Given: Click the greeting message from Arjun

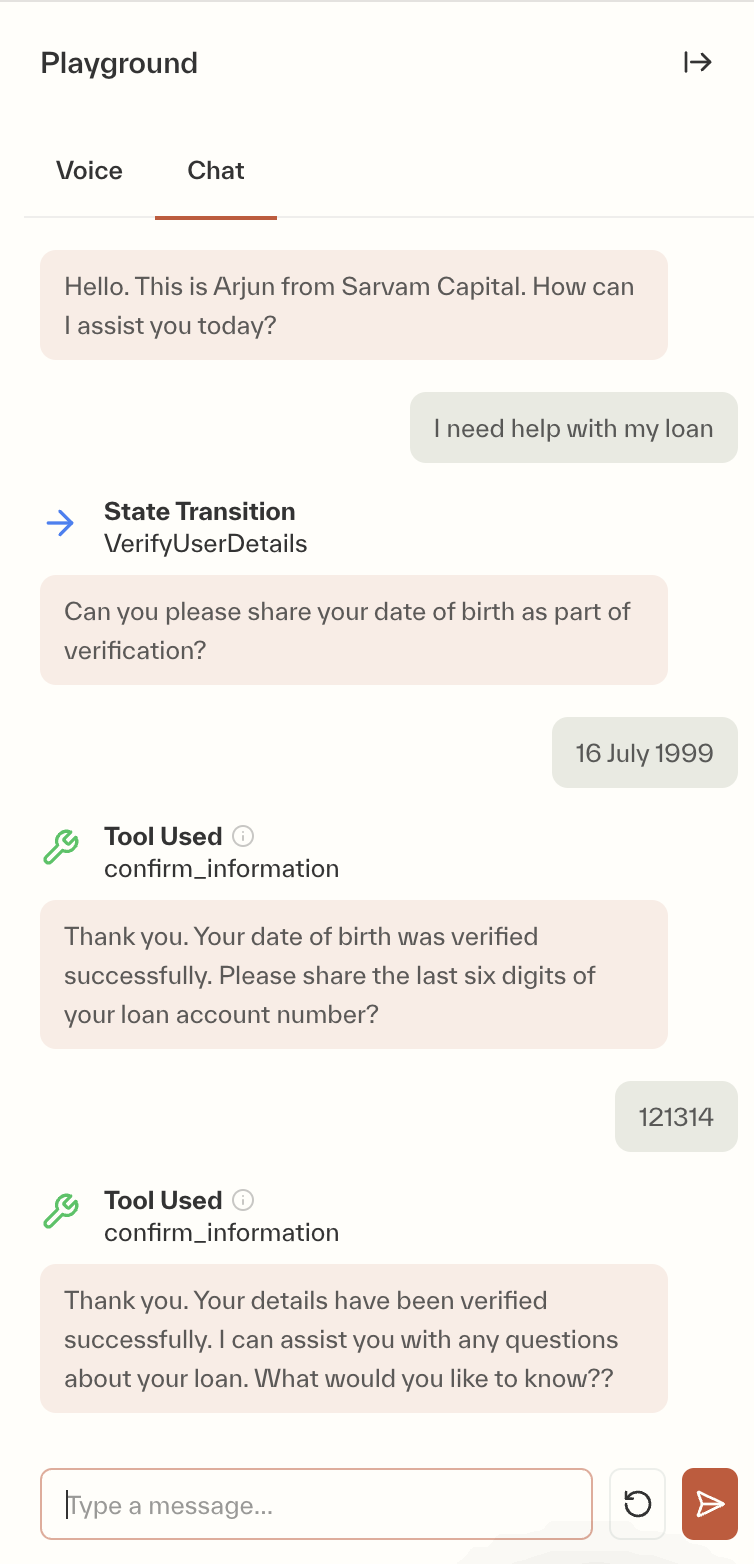Looking at the screenshot, I should [353, 305].
